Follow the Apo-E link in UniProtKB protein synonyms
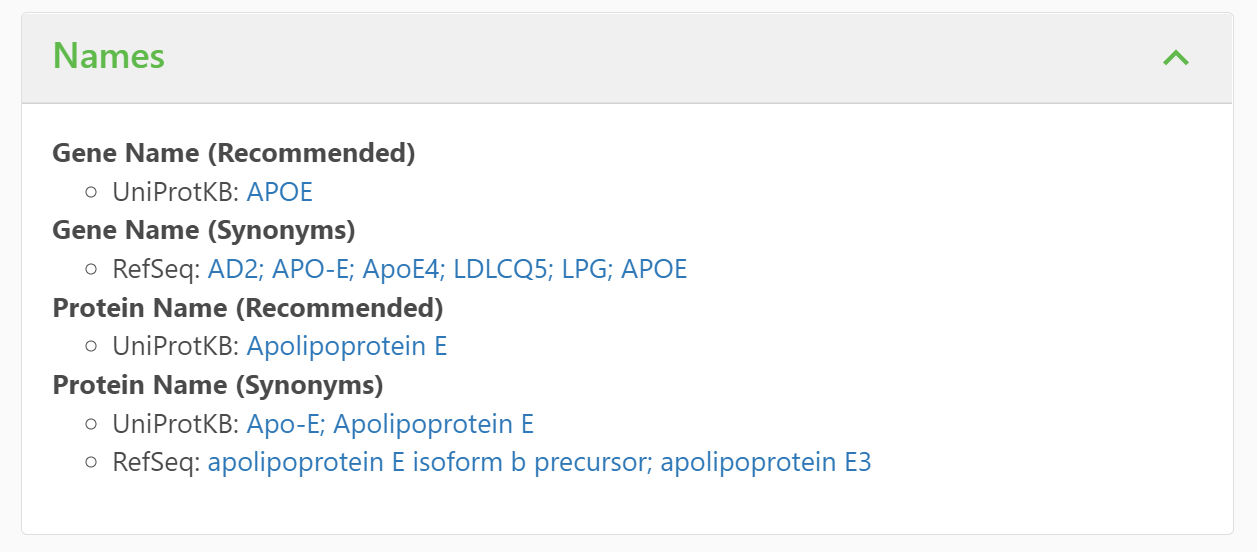This screenshot has height=552, width=1257. coord(283,424)
